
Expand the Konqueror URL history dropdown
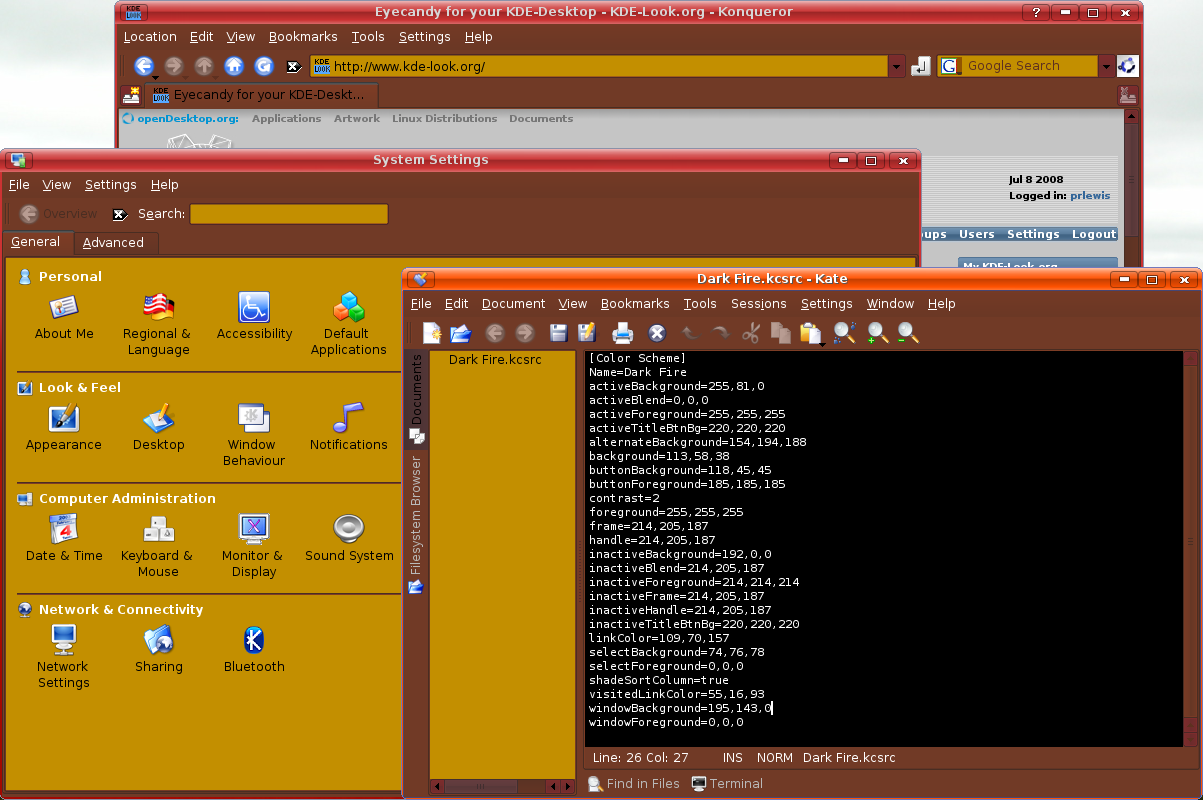point(896,66)
